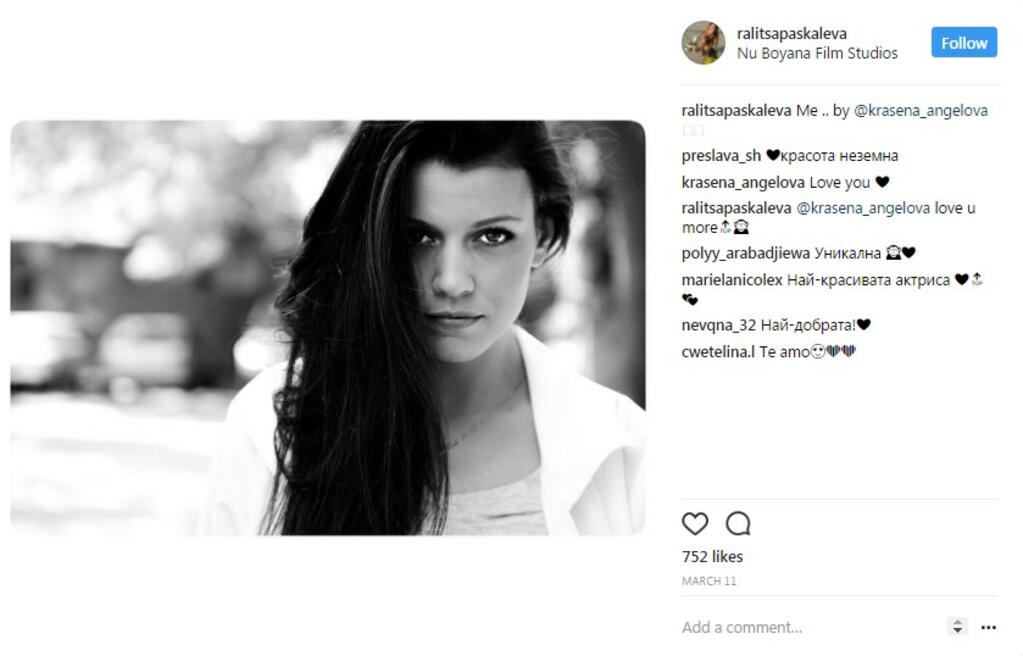Open ralitsapaskaleva username in post header
Screen dimensions: 1023x656
point(791,33)
